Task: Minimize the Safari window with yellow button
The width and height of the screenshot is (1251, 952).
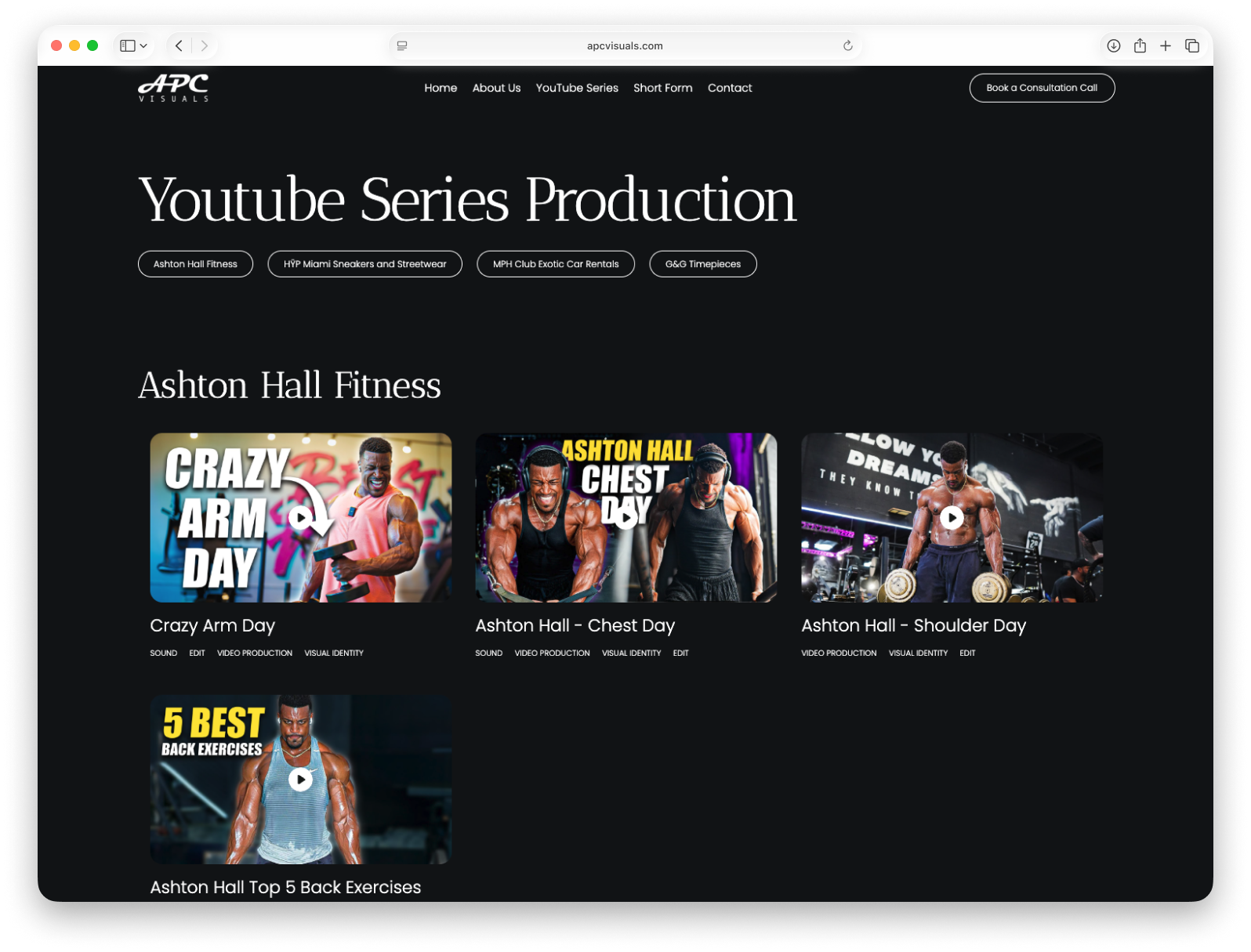Action: coord(74,45)
